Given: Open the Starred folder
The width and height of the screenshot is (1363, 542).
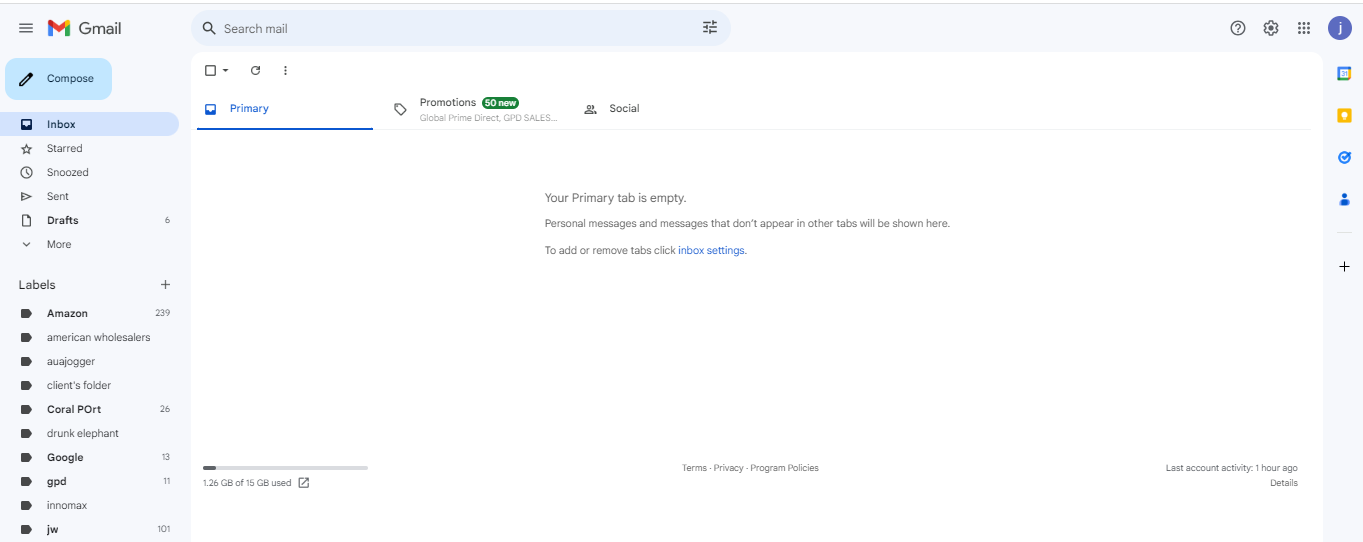Looking at the screenshot, I should tap(89, 148).
